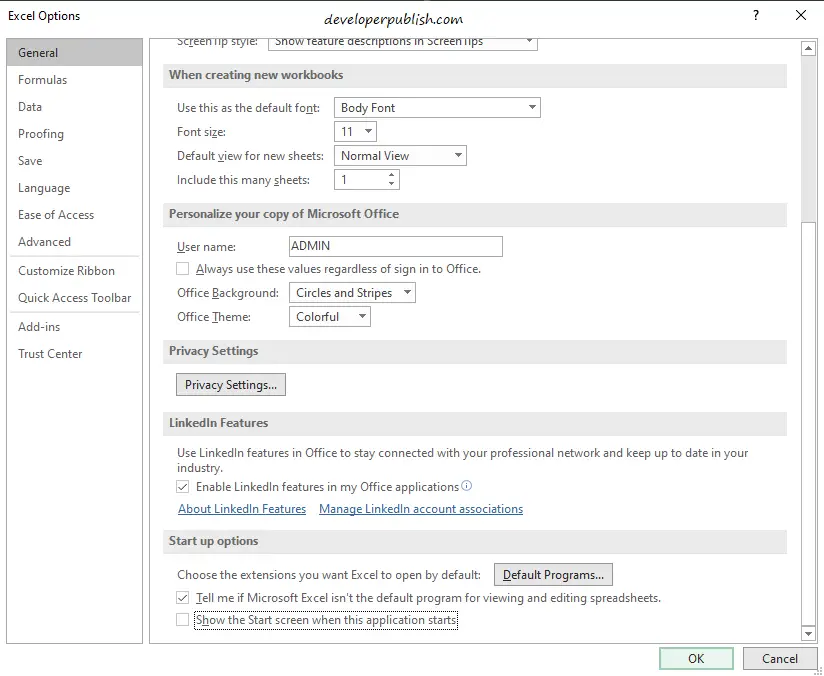Click the 'Personalize your copy of Microsoft Office' heading
The width and height of the screenshot is (824, 676).
click(284, 214)
